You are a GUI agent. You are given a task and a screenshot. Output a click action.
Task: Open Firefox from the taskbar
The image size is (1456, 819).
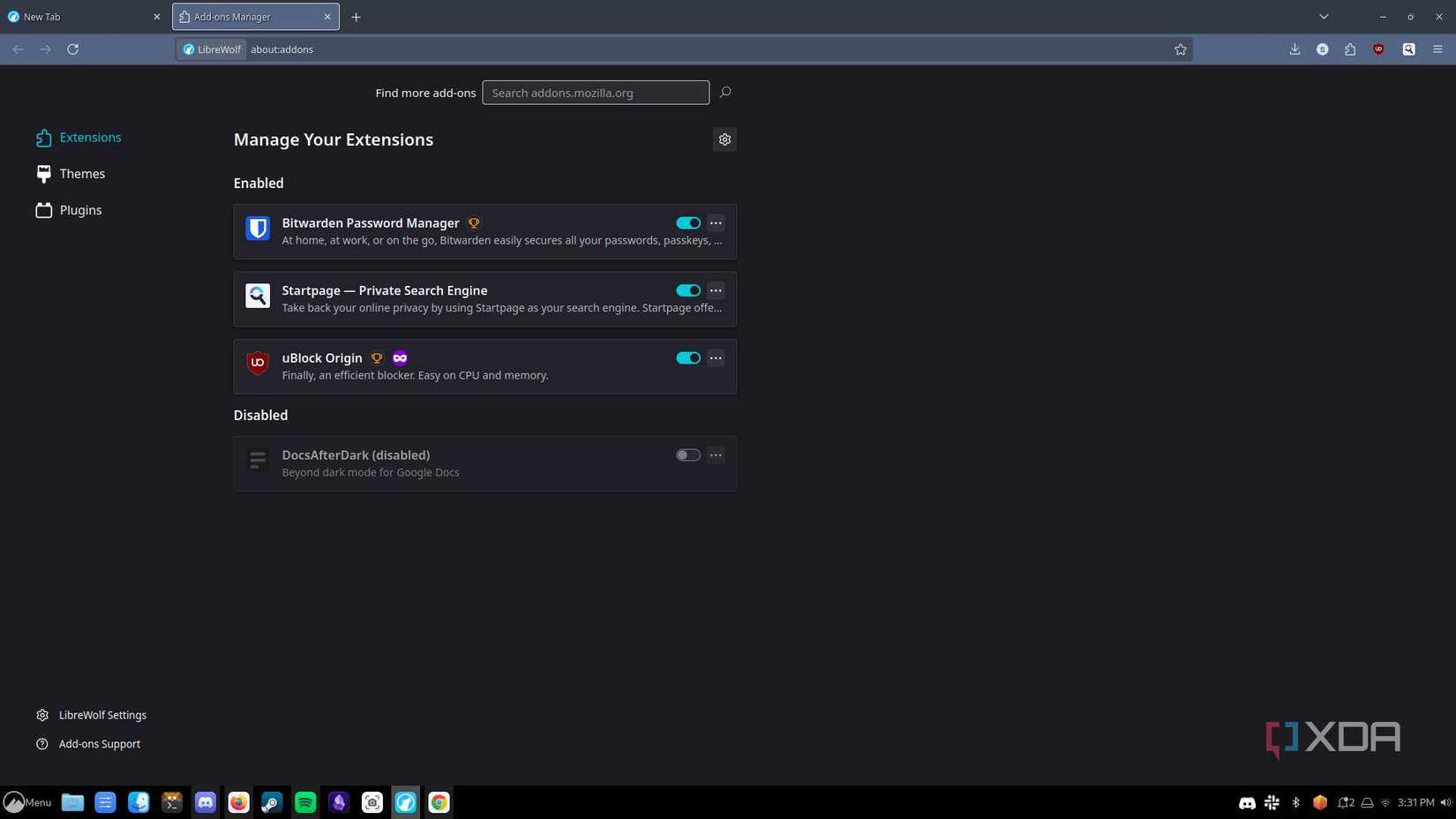pos(238,802)
